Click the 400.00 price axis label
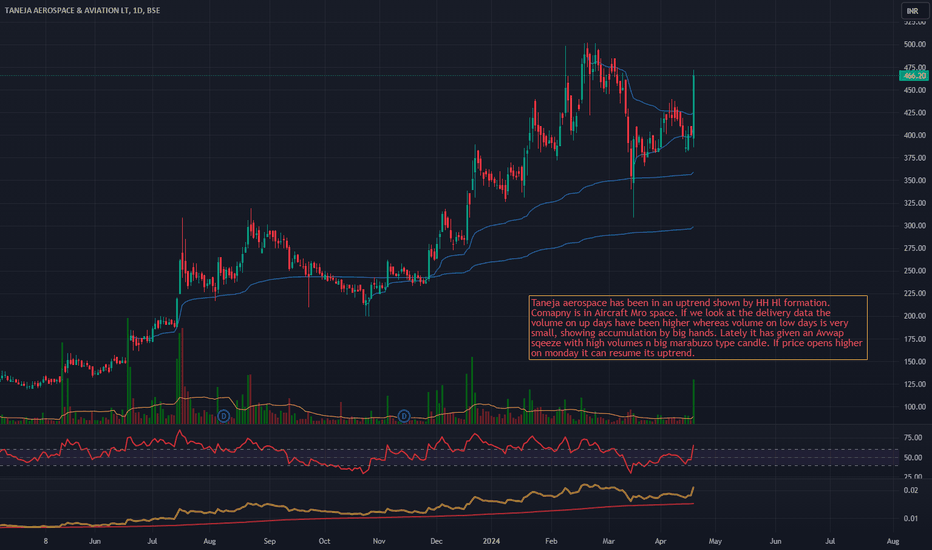 tap(915, 136)
